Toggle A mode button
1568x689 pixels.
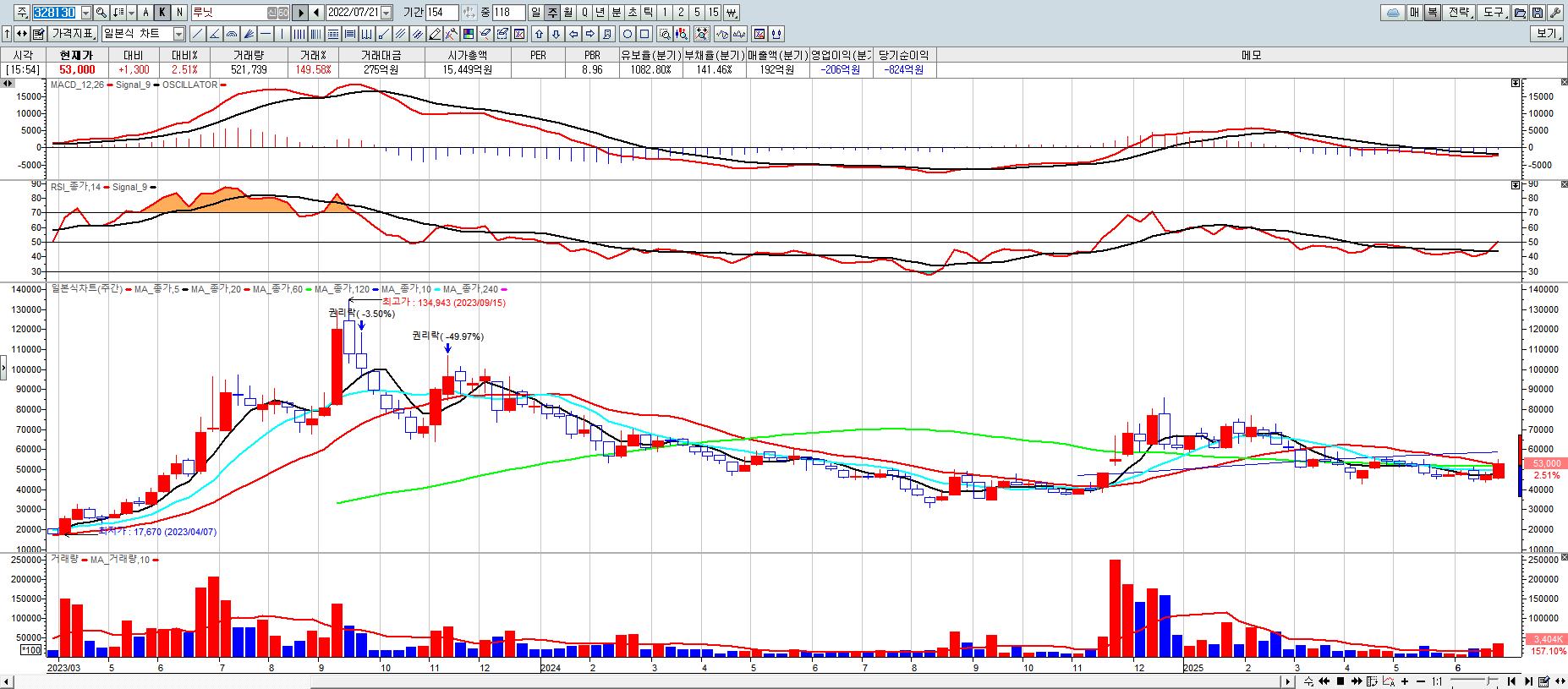[x=145, y=13]
